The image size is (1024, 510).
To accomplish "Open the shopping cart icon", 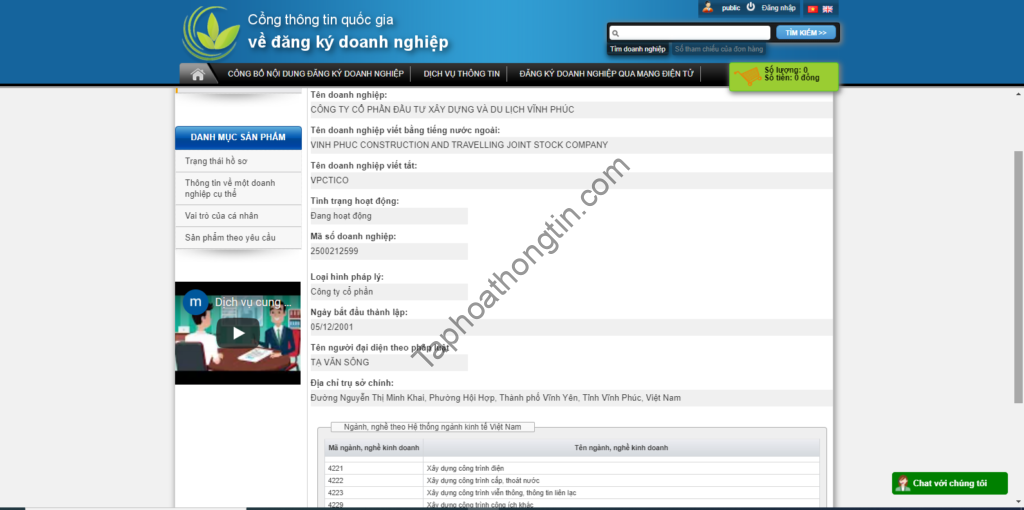I will coord(747,76).
